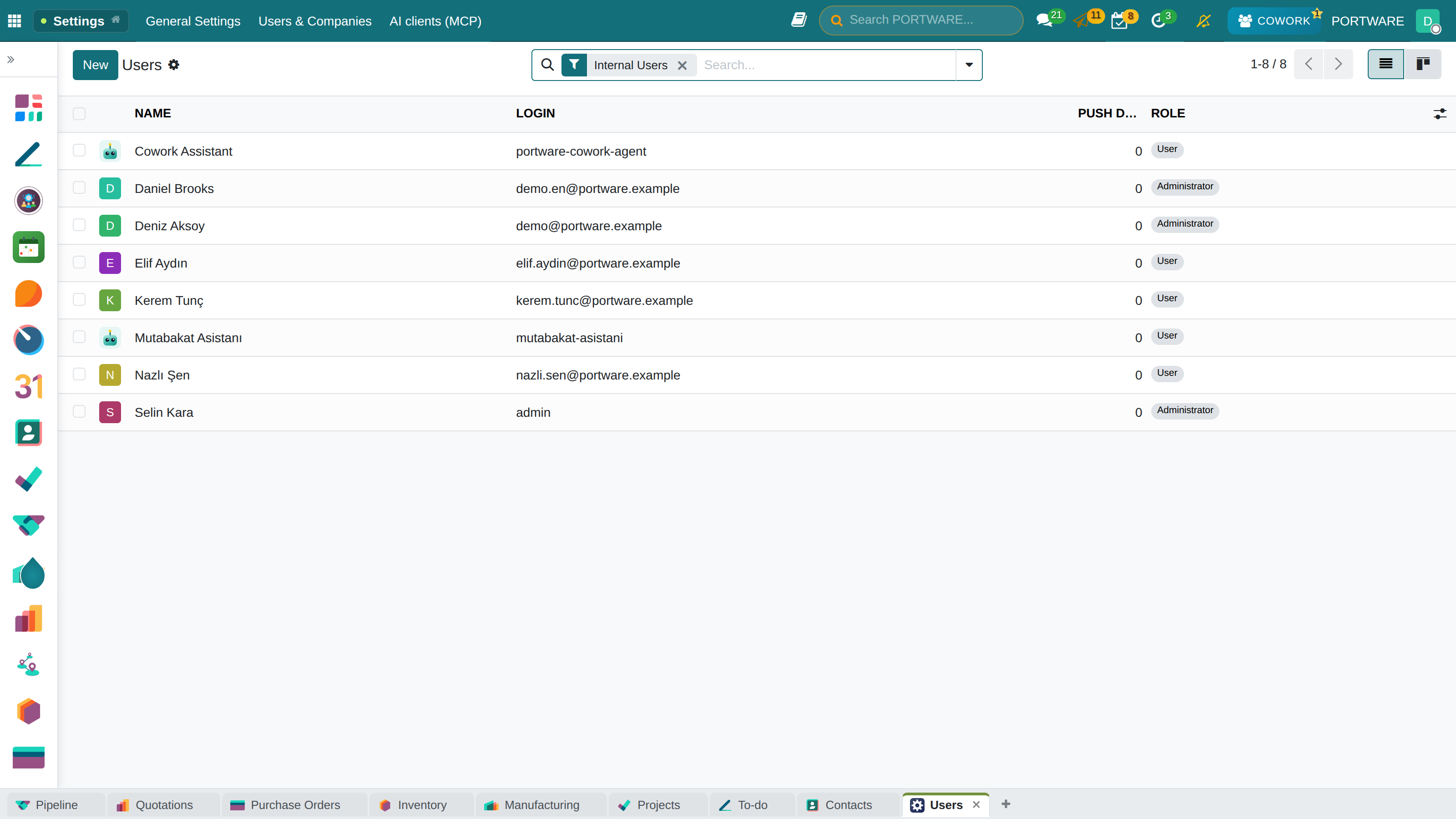This screenshot has width=1456, height=819.
Task: Select all users checkbox in header
Action: [x=79, y=114]
